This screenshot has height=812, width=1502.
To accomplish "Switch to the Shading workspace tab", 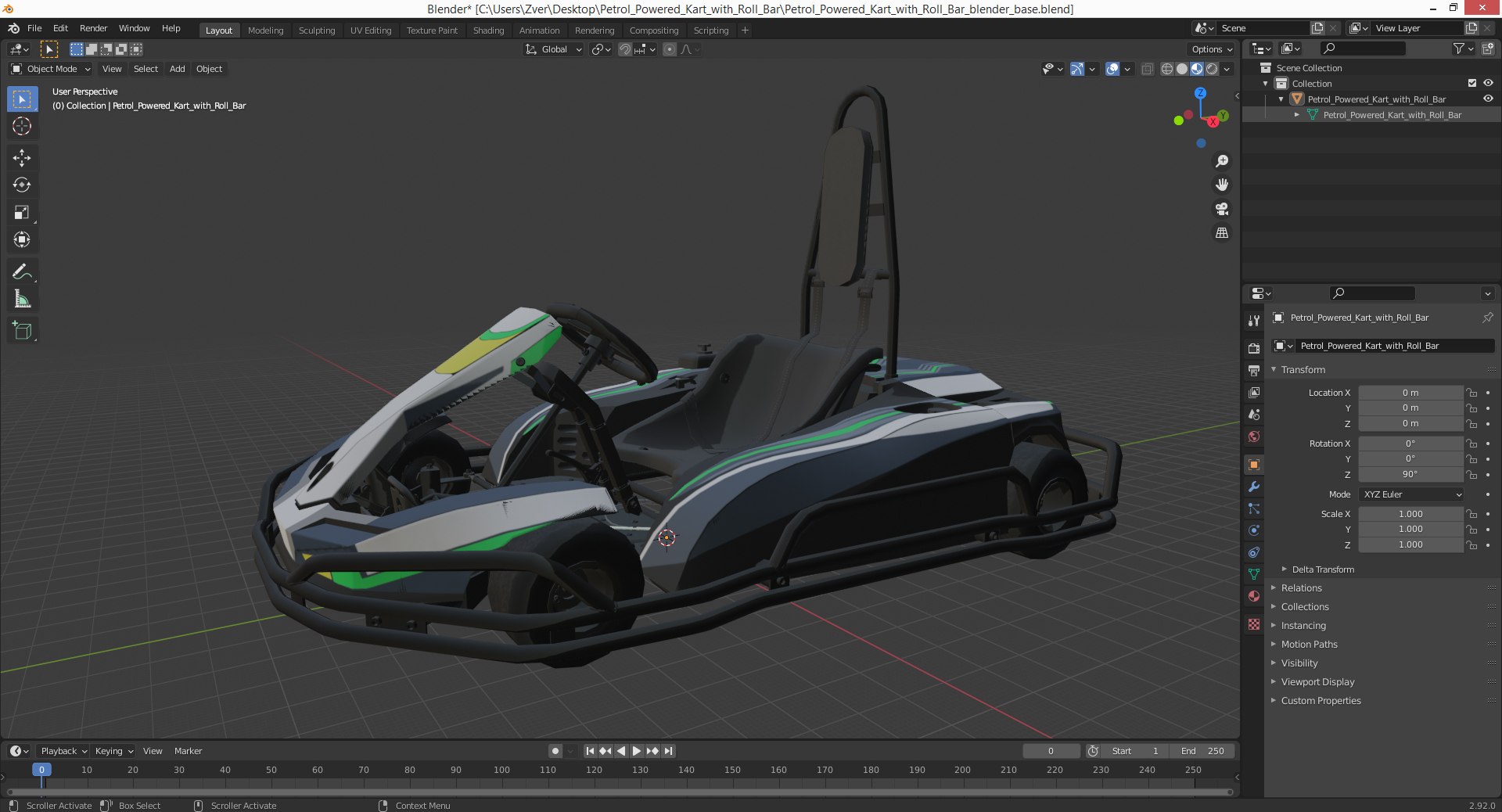I will (488, 31).
